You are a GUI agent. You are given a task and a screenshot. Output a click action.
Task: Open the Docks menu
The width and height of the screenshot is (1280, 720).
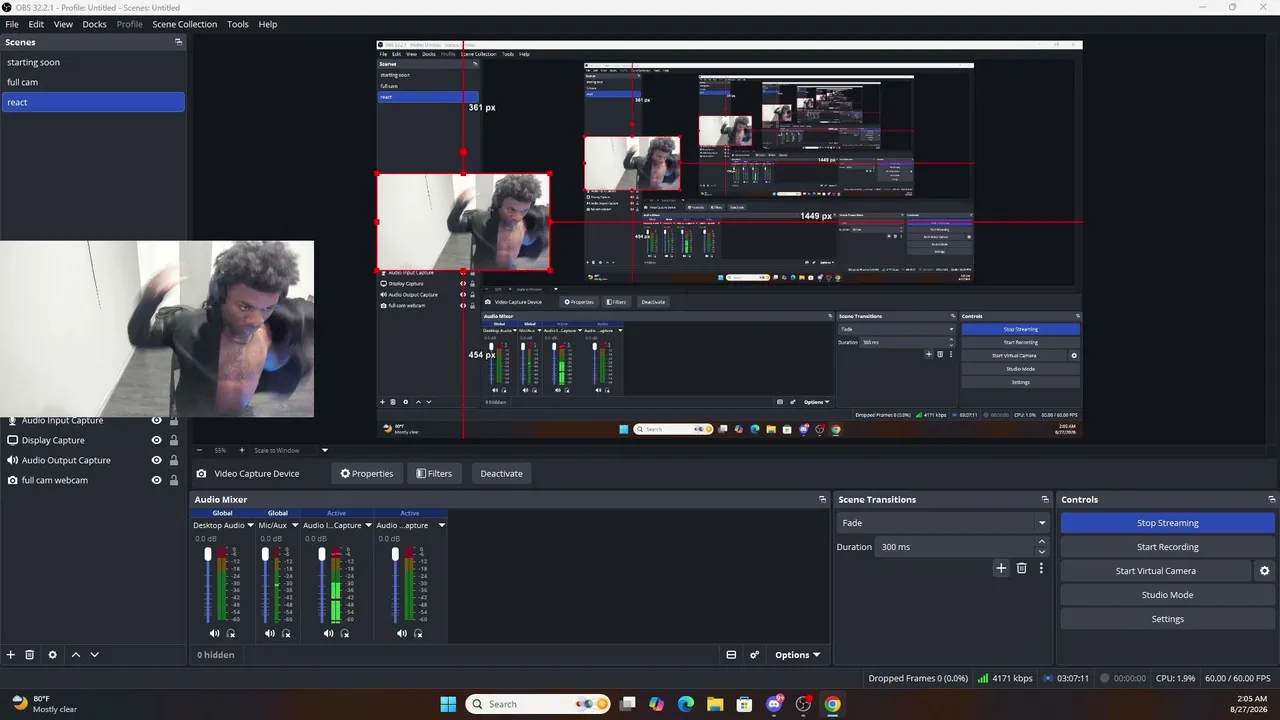pyautogui.click(x=94, y=24)
